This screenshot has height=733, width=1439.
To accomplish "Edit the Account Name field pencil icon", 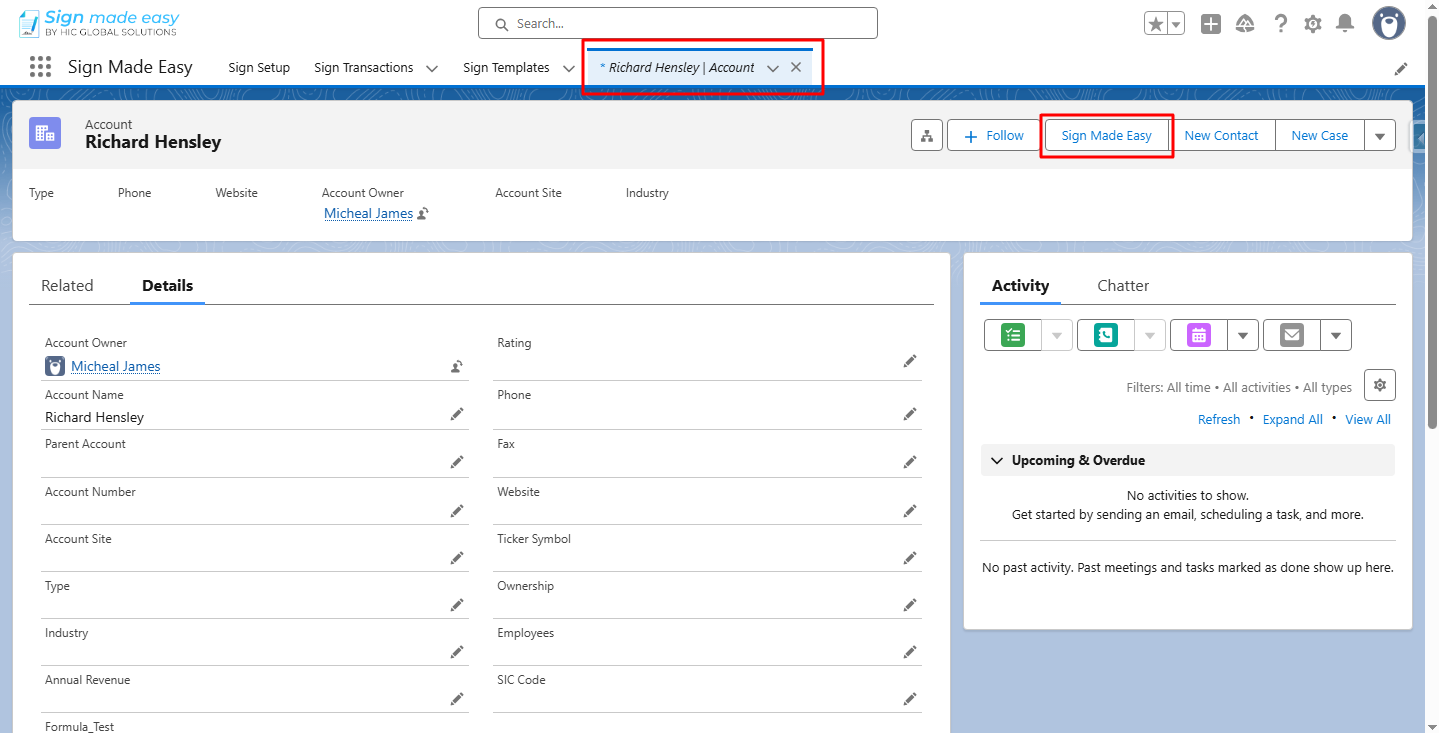I will click(457, 413).
